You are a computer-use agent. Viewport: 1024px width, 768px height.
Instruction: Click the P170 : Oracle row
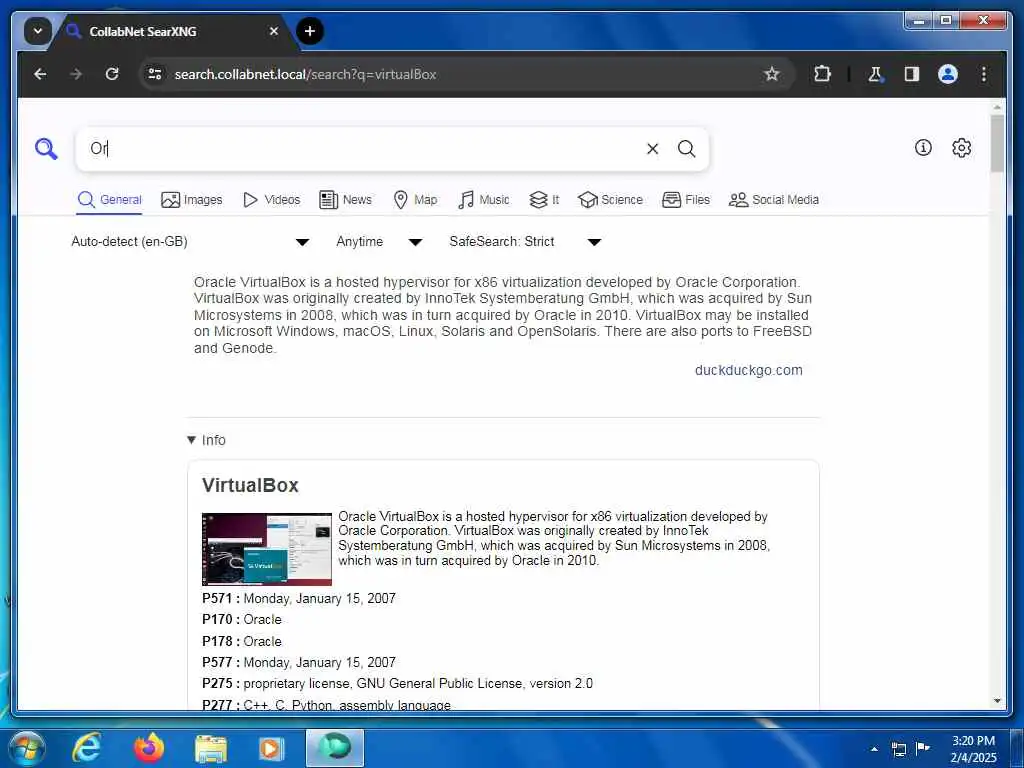tap(242, 620)
